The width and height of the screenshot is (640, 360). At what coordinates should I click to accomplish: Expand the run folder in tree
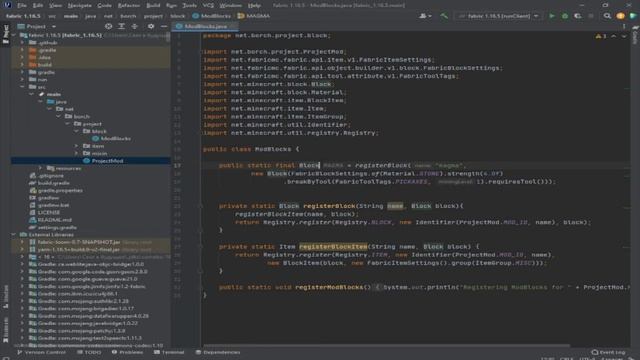coord(22,80)
